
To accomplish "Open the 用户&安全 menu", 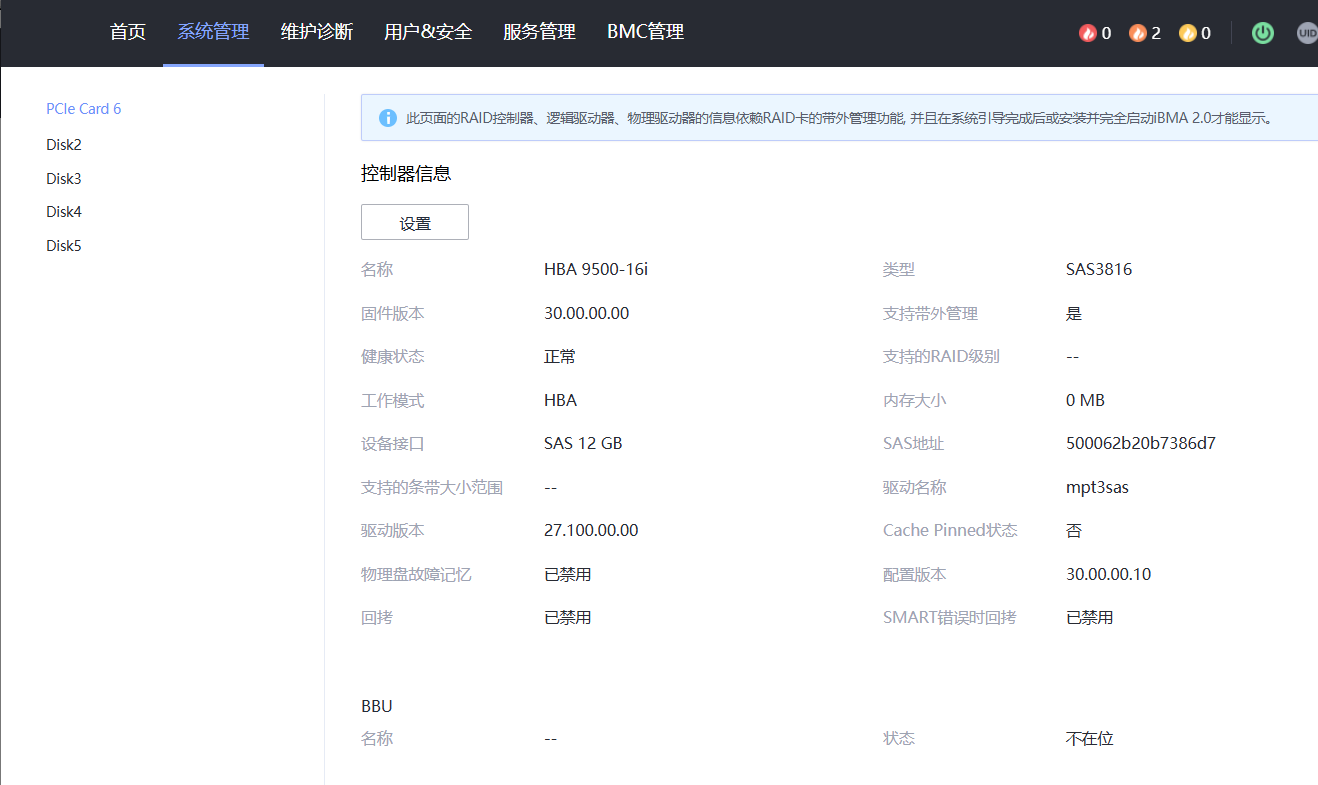I will 427,31.
